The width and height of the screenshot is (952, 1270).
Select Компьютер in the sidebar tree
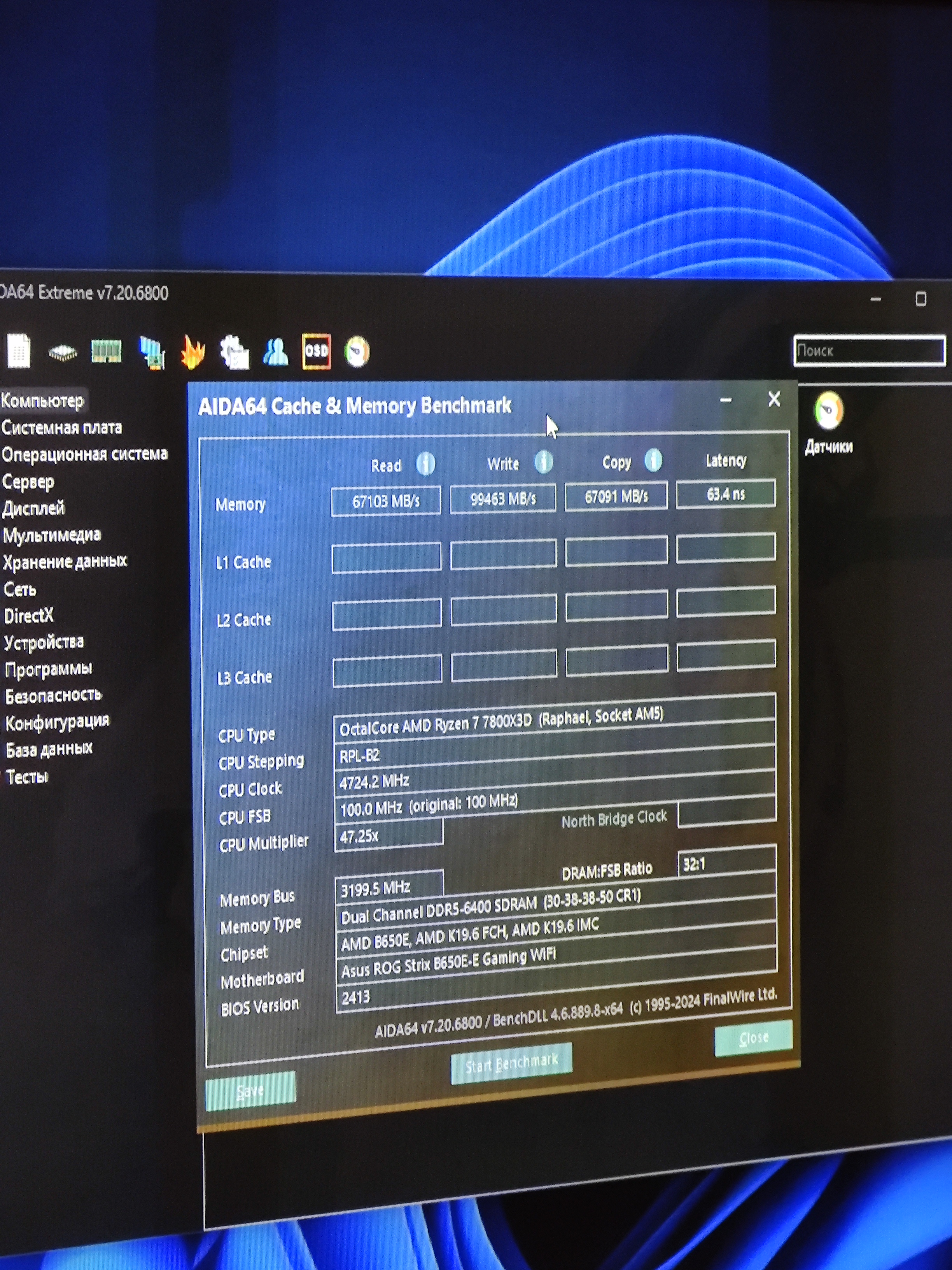point(42,400)
